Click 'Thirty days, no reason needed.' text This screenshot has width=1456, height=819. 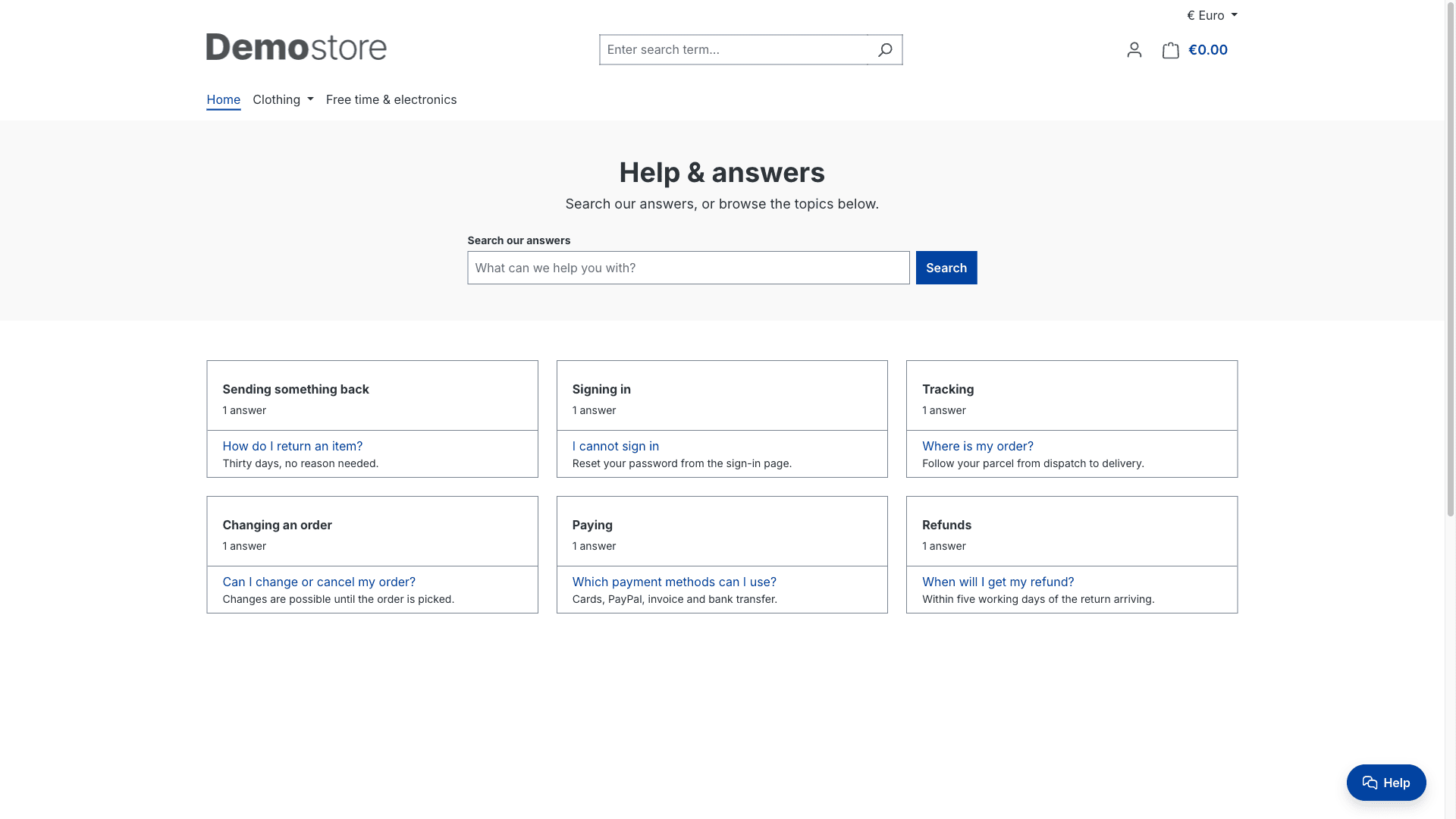click(300, 463)
